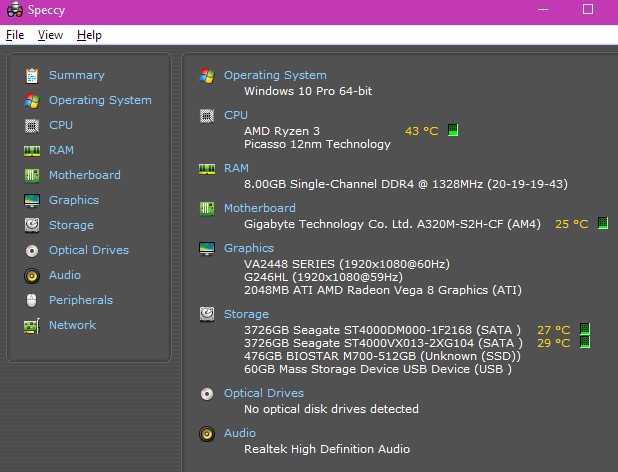
Task: Select Operating System in the left sidebar
Action: (x=100, y=100)
